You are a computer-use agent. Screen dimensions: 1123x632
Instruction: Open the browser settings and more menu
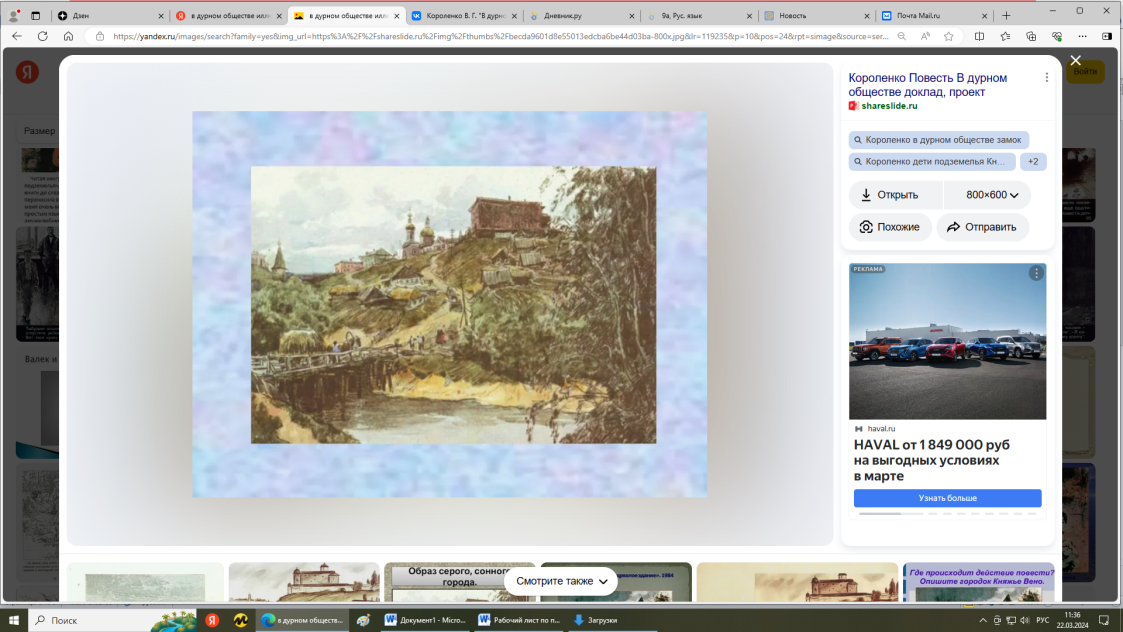coord(1082,37)
